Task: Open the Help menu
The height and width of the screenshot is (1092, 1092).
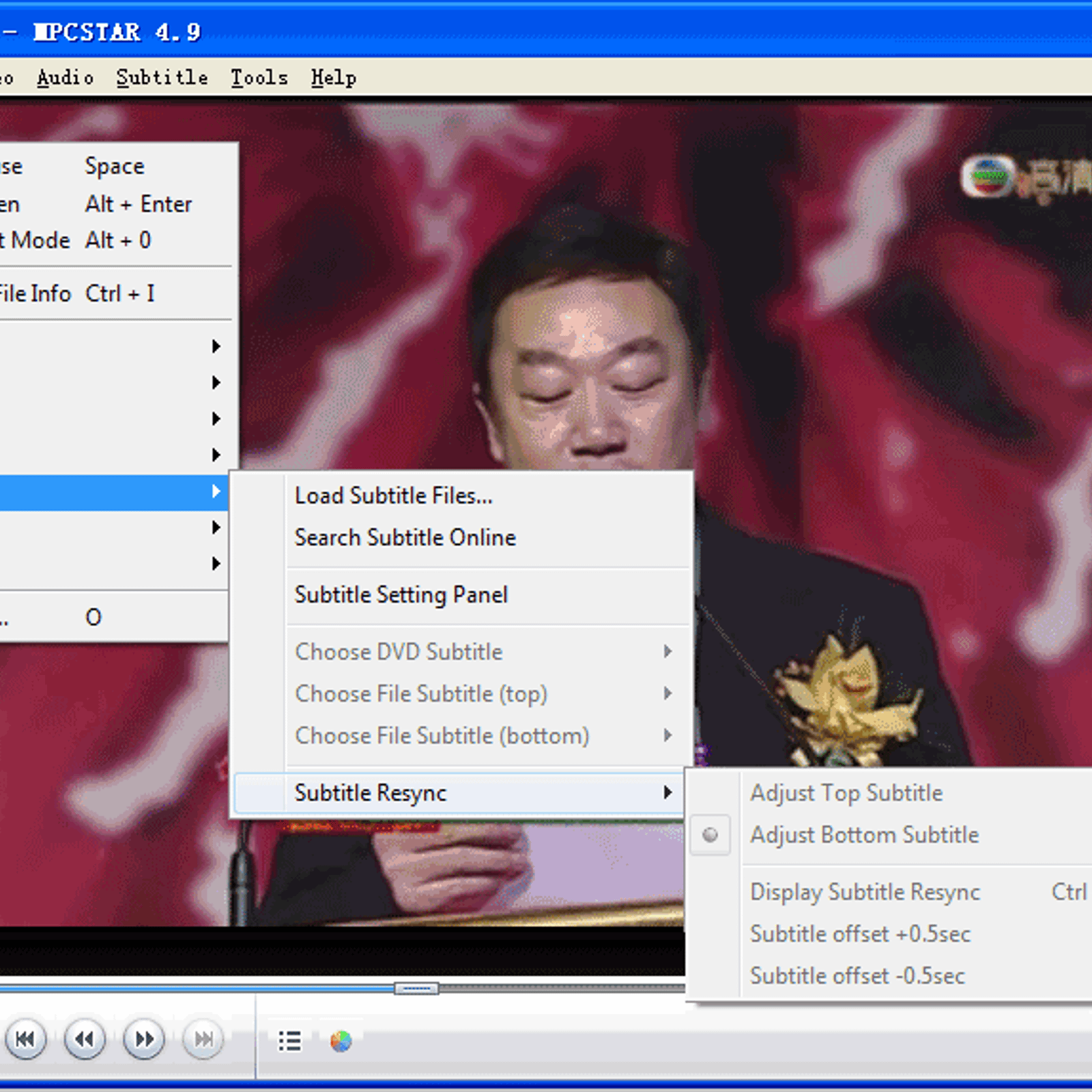Action: pyautogui.click(x=333, y=78)
